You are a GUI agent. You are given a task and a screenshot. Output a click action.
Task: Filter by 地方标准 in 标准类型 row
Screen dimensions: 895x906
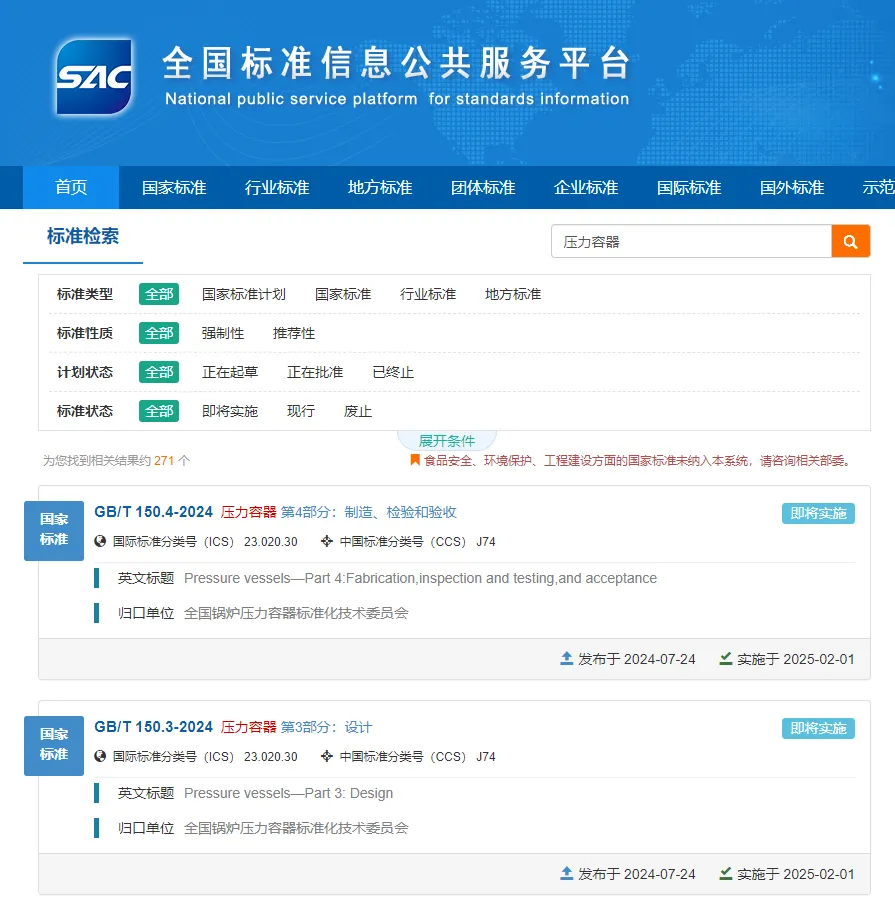[513, 294]
